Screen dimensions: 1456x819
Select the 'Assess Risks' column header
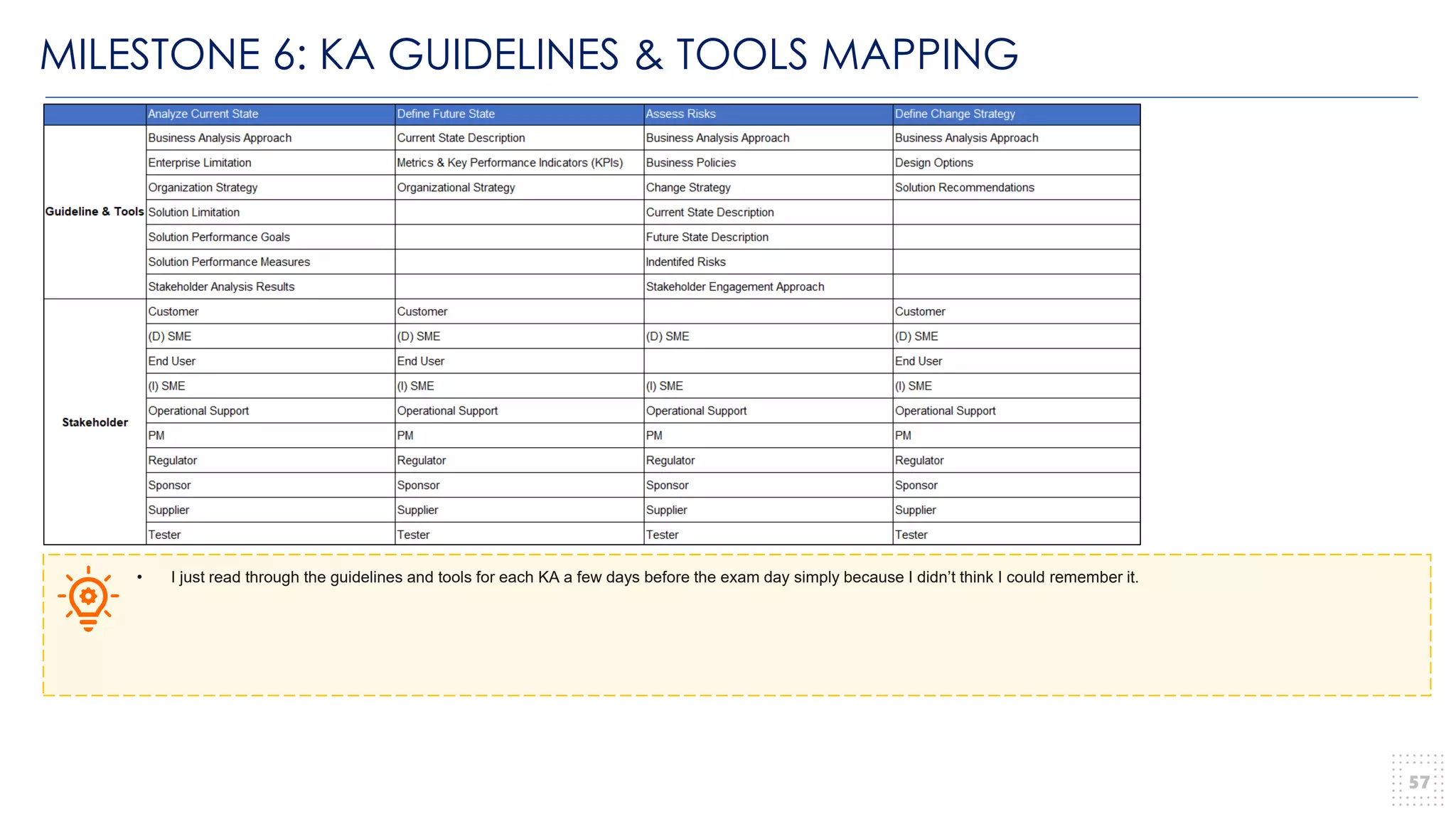click(768, 114)
